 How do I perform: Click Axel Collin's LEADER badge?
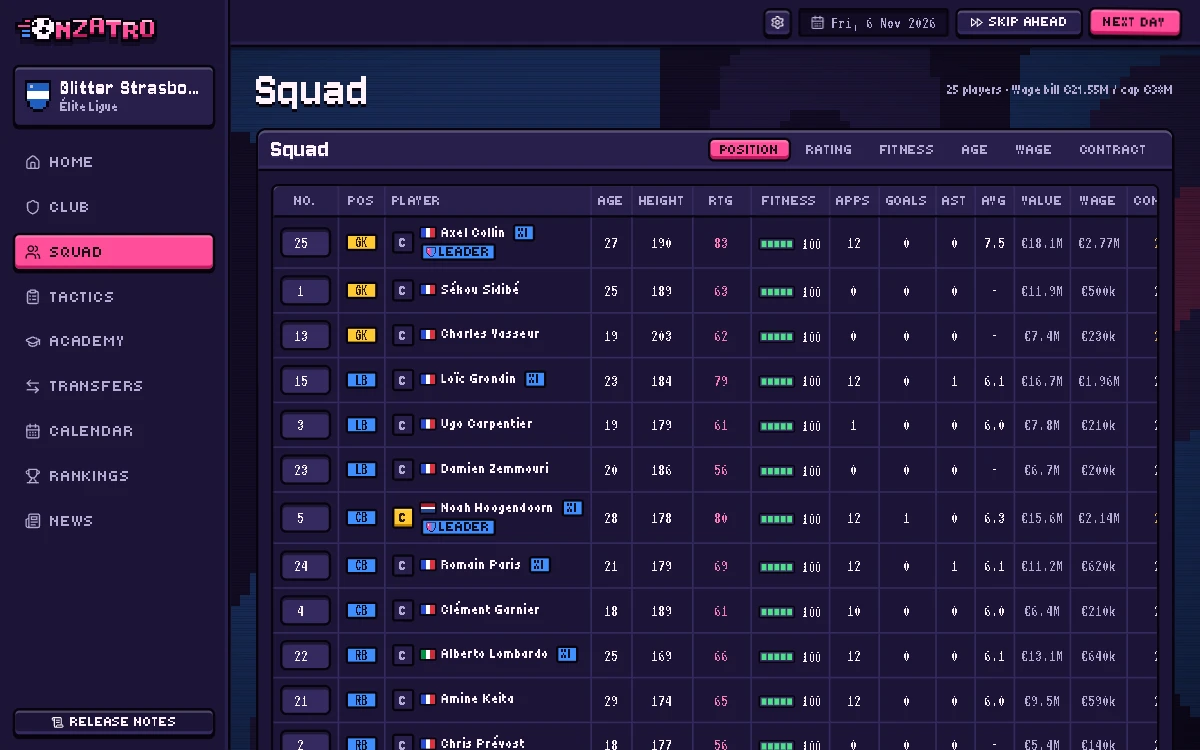click(x=458, y=252)
